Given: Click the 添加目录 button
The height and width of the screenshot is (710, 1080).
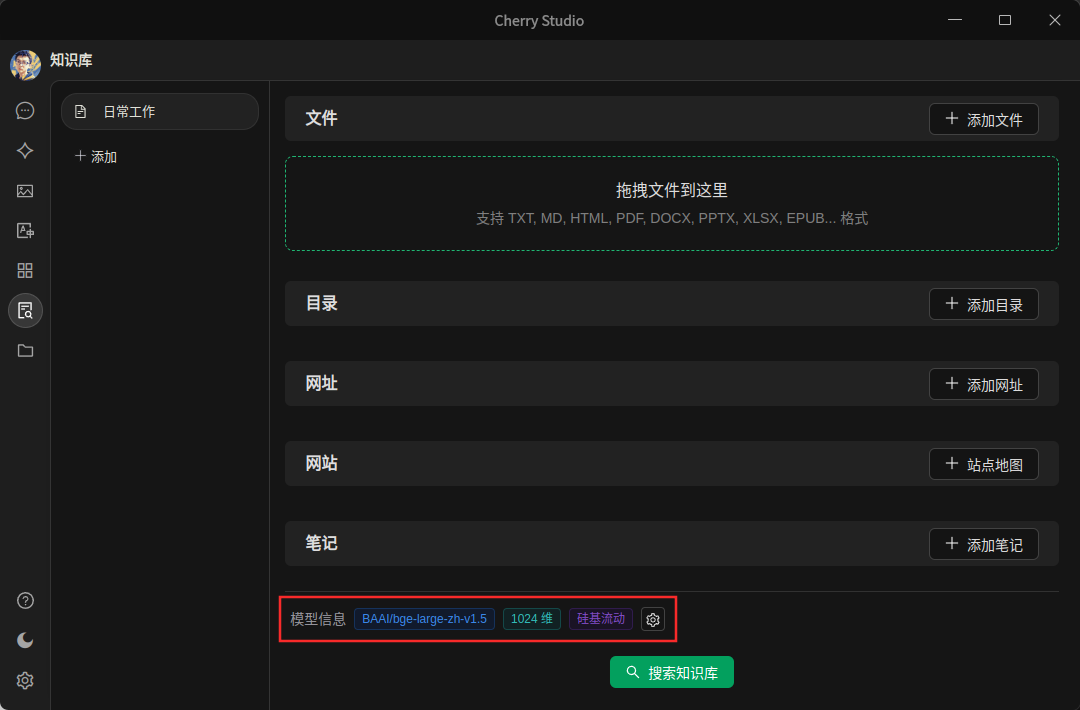Looking at the screenshot, I should tap(984, 304).
